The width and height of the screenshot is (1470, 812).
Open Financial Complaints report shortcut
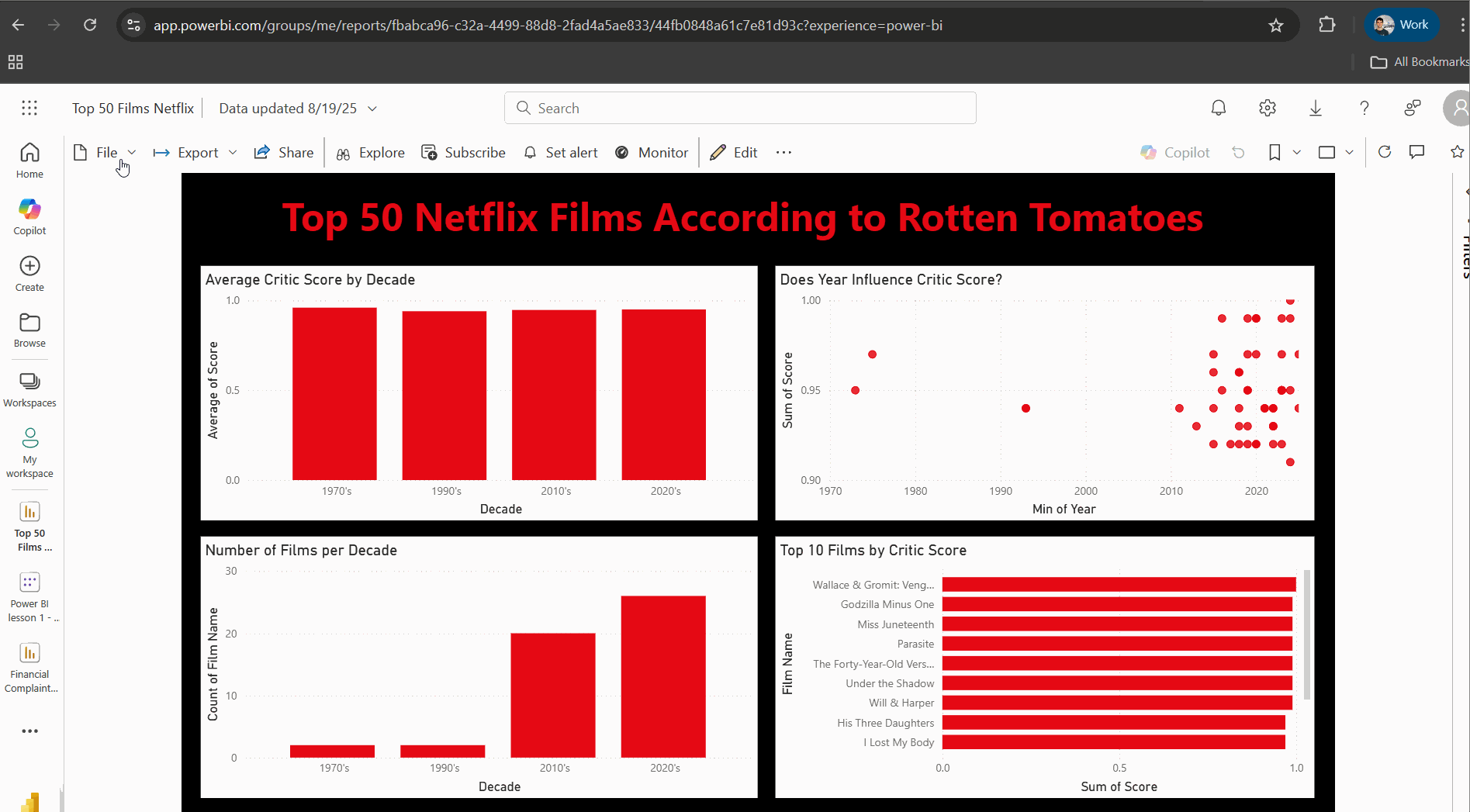(x=29, y=668)
